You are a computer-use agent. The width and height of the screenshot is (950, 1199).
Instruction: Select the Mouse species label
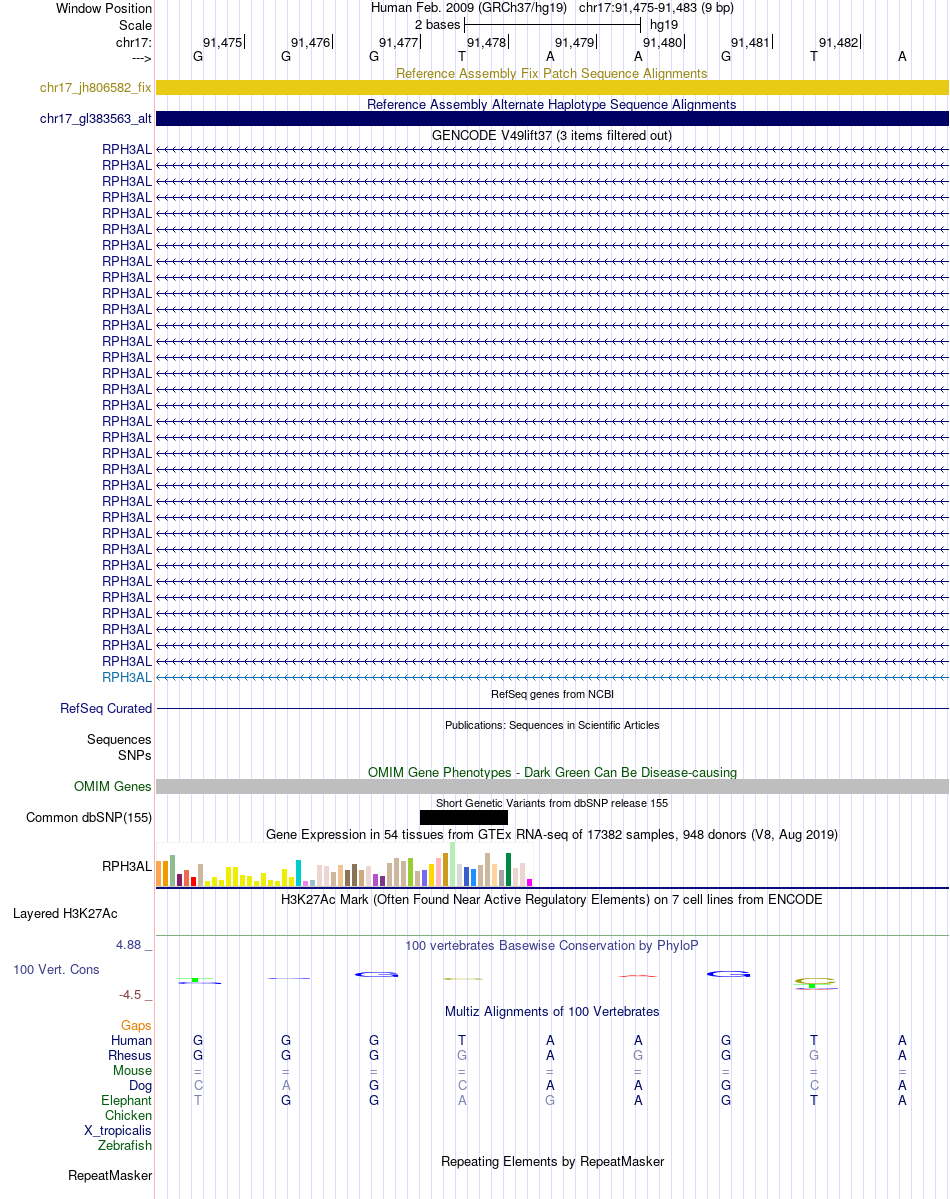coord(132,1071)
